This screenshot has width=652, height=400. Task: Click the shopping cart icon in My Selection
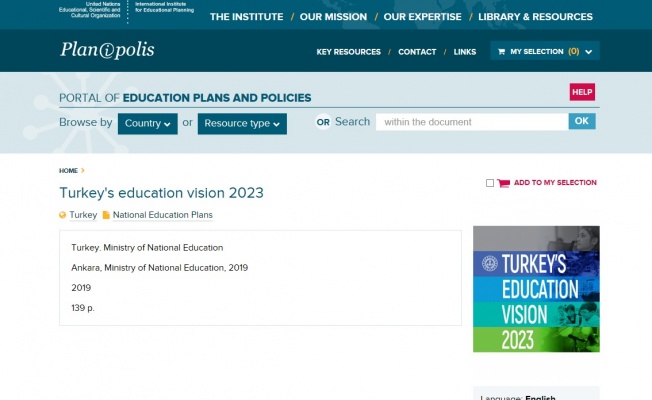point(501,52)
